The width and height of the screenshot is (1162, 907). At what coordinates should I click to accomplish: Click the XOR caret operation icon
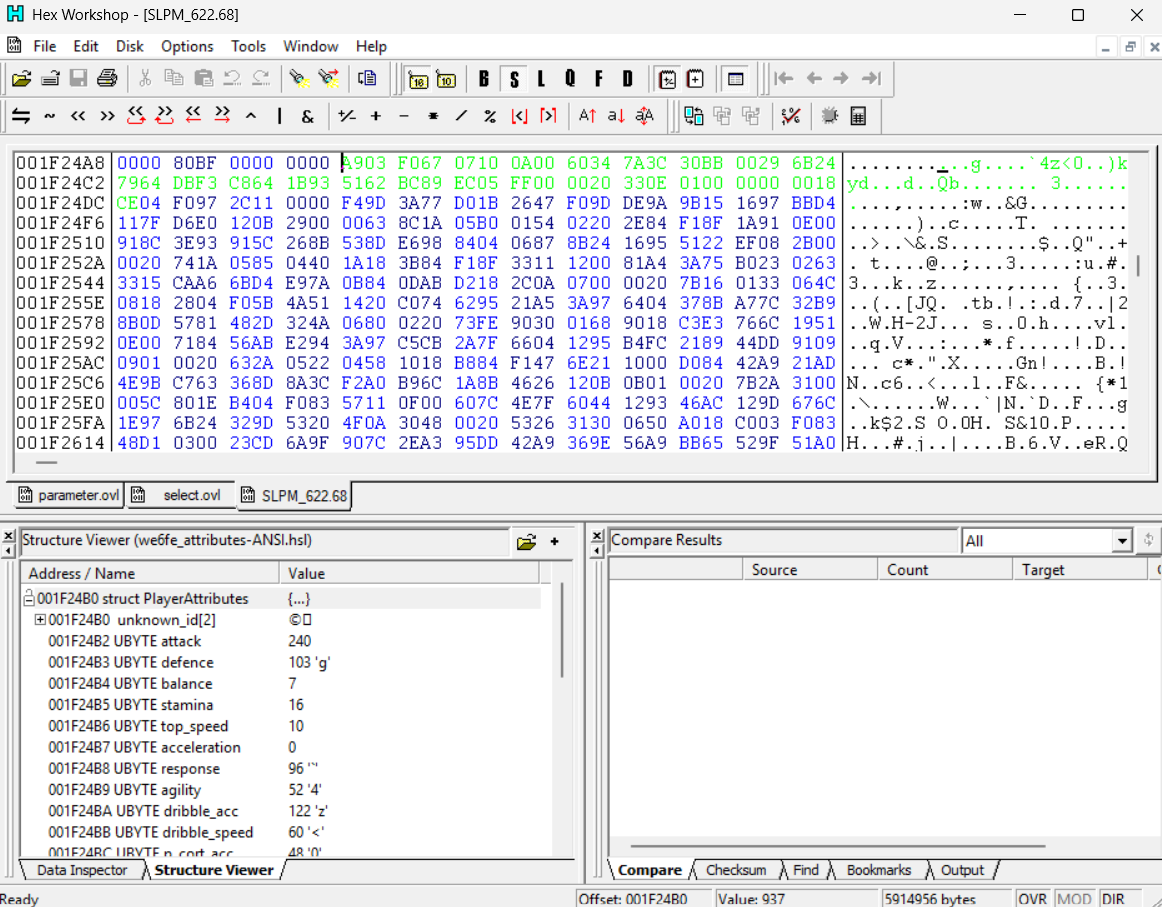coord(251,116)
